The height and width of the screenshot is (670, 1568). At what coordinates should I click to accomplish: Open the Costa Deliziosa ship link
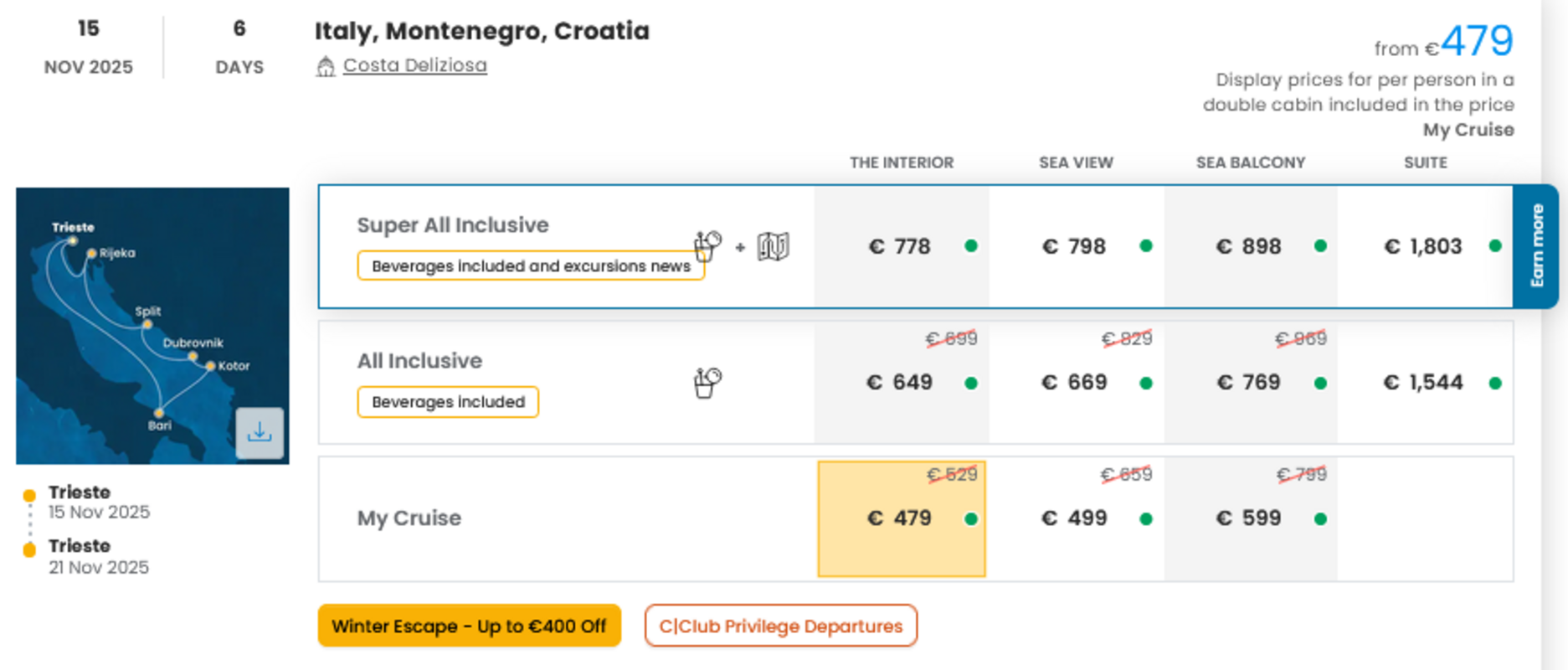415,65
